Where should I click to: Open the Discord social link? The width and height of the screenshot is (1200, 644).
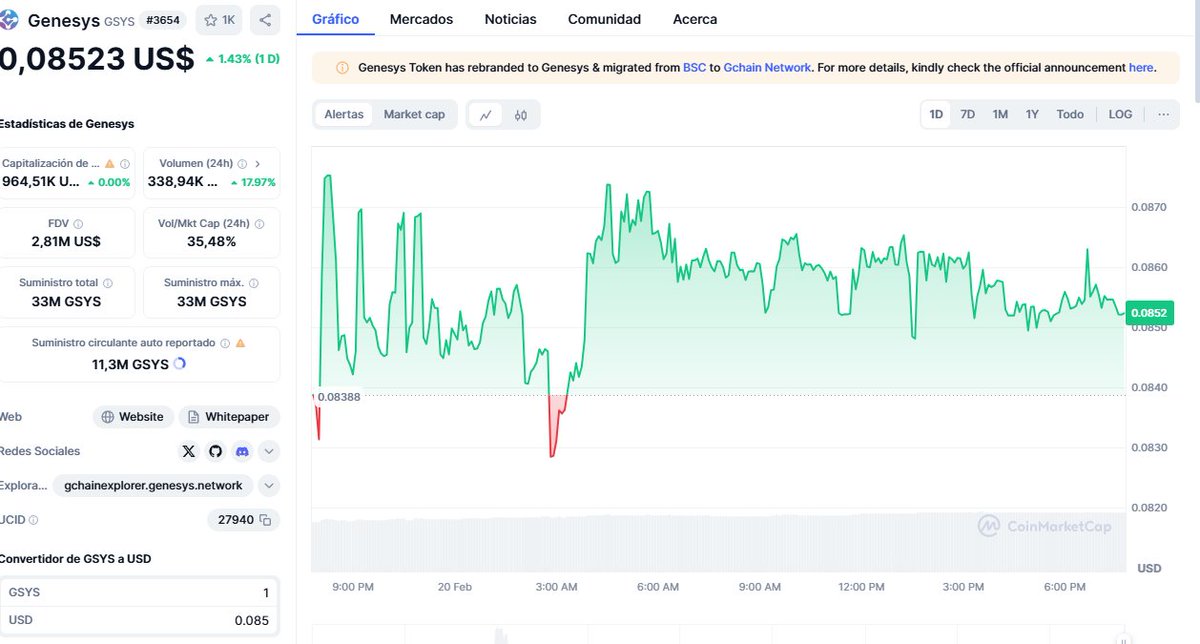coord(241,451)
